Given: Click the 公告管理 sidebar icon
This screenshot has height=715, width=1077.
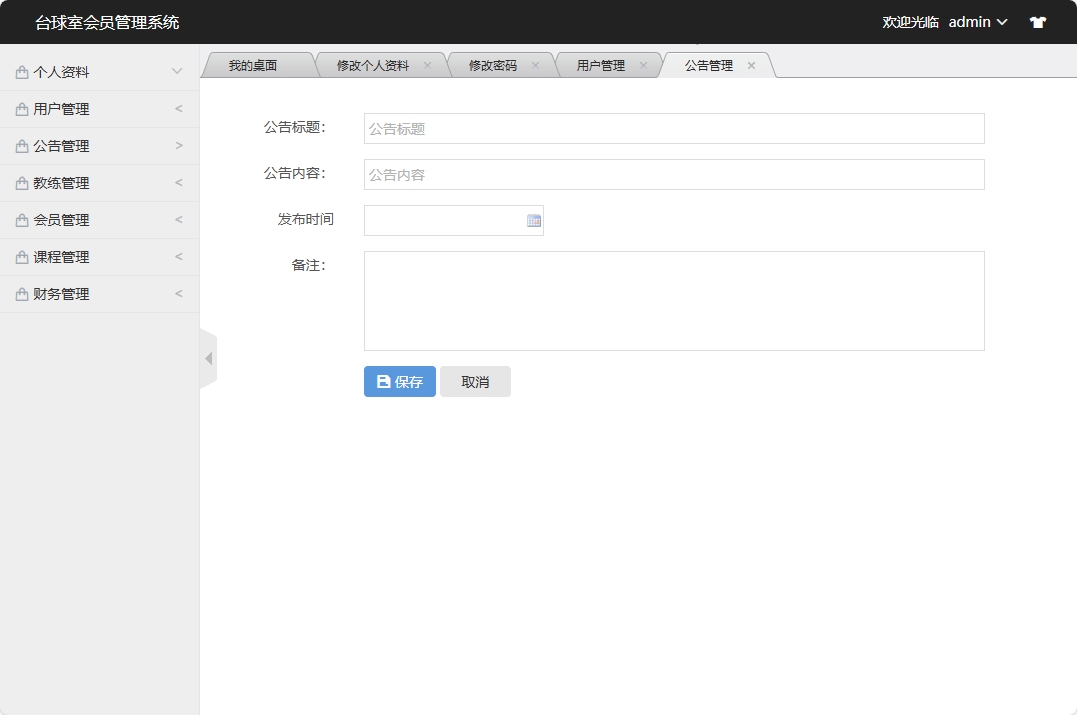Looking at the screenshot, I should coord(22,145).
